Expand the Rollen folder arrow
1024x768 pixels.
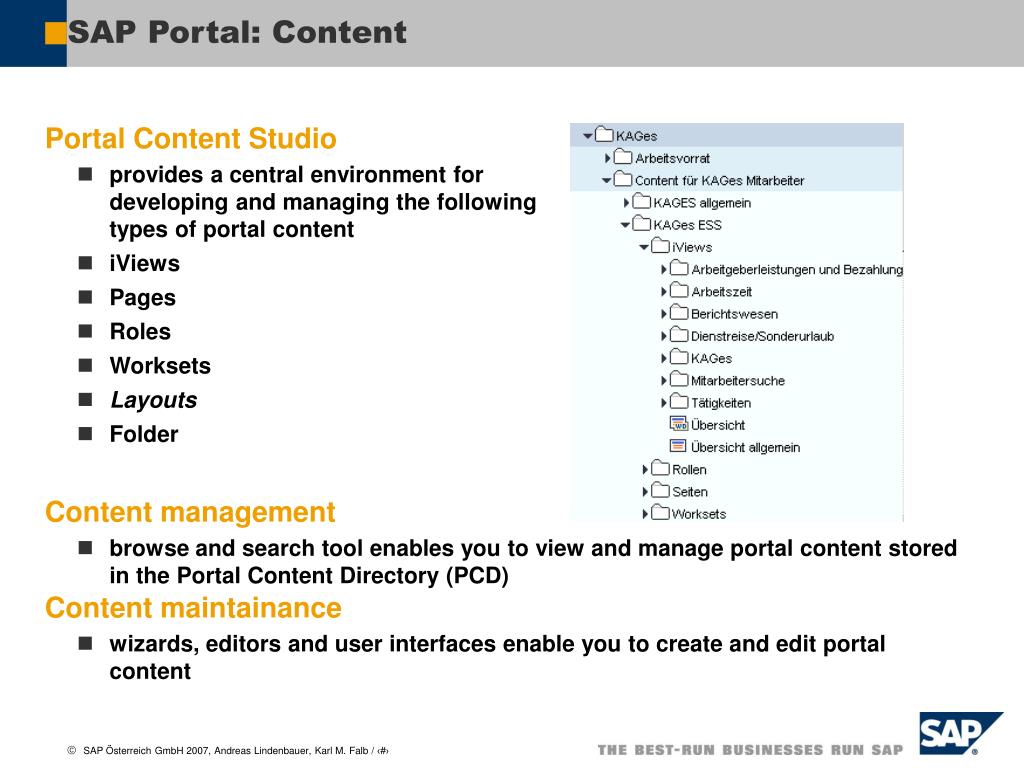pyautogui.click(x=645, y=469)
